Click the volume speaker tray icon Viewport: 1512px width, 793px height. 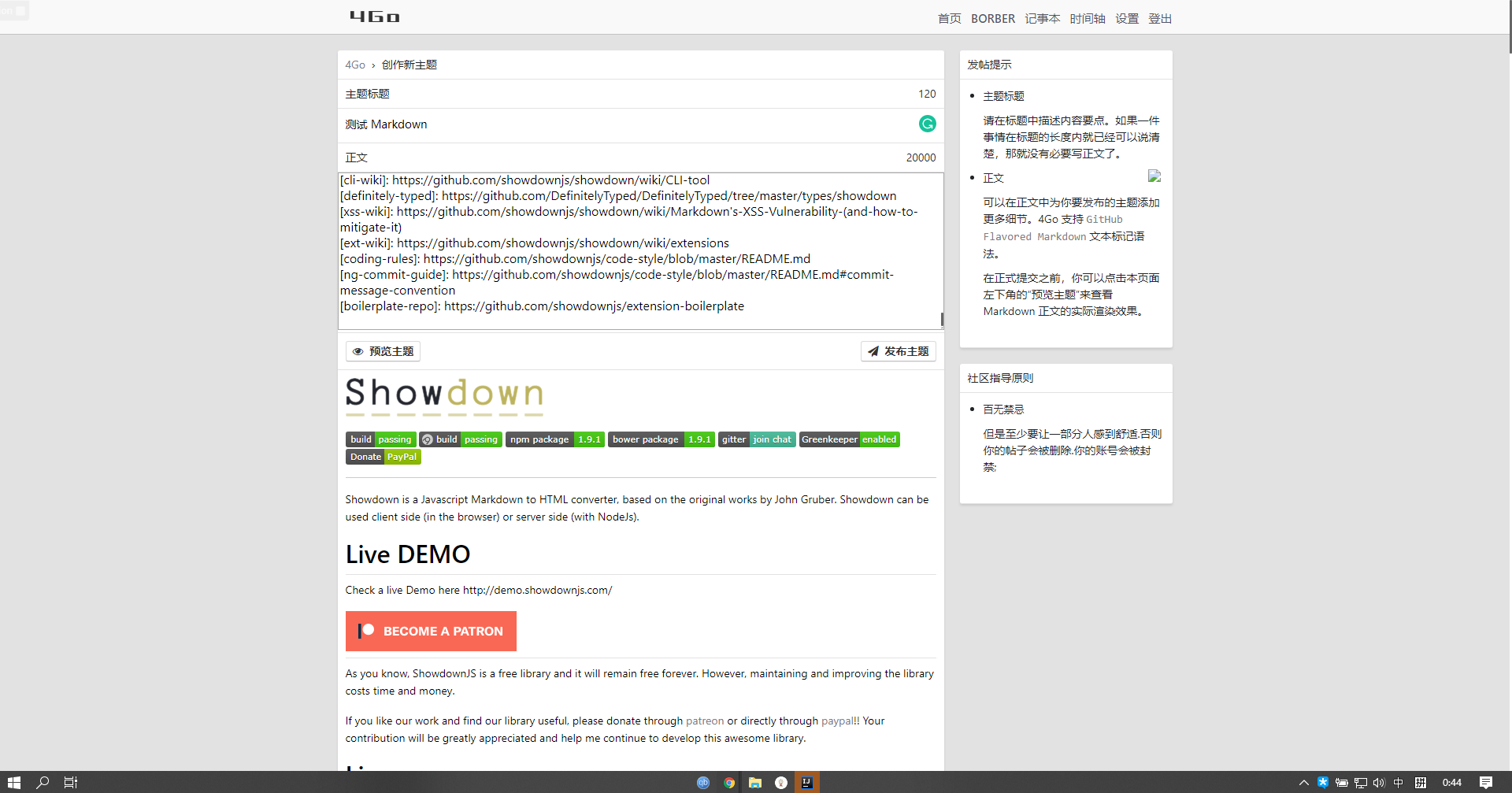[x=1379, y=782]
